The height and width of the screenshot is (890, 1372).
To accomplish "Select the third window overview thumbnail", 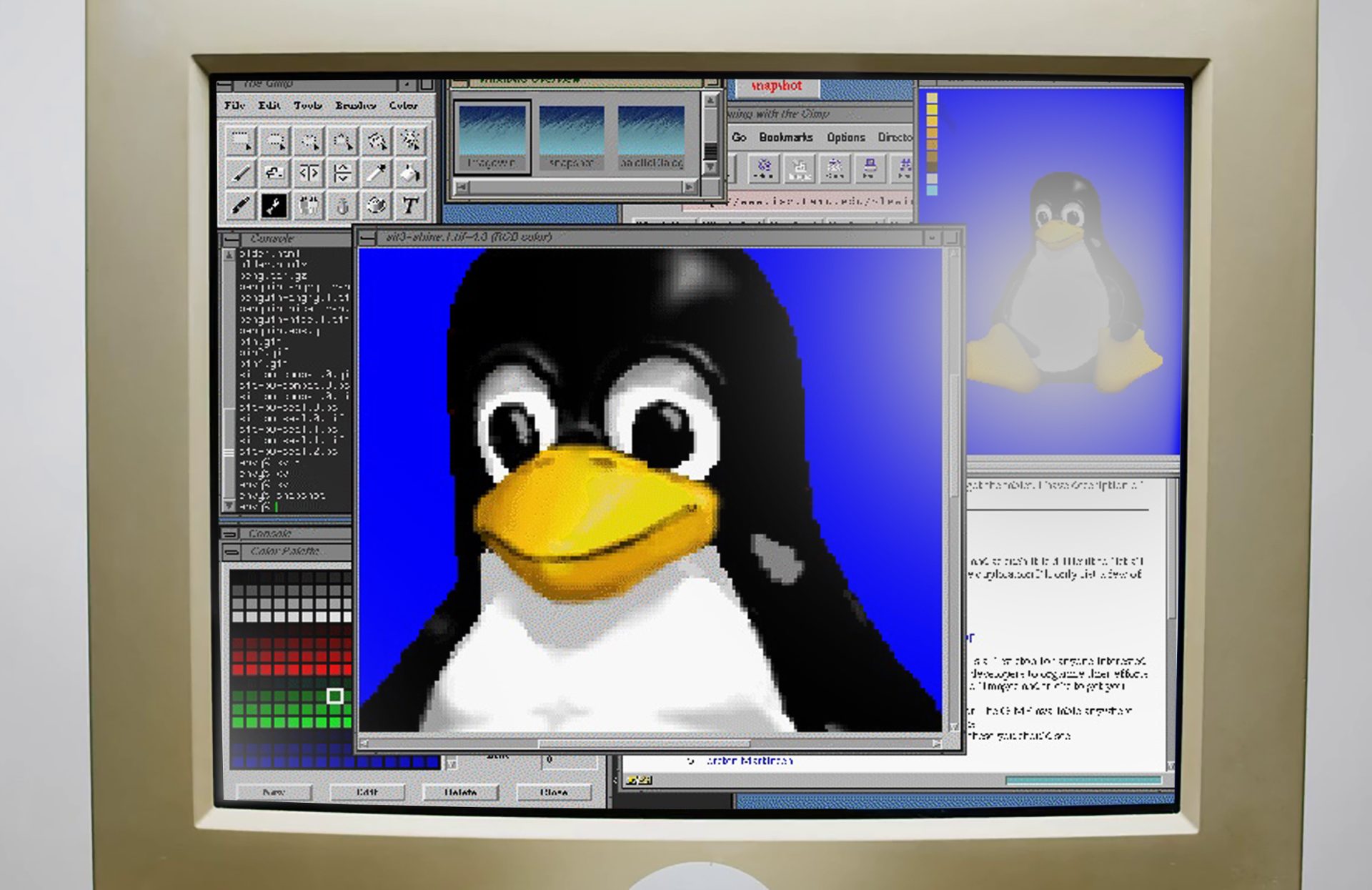I will (651, 137).
